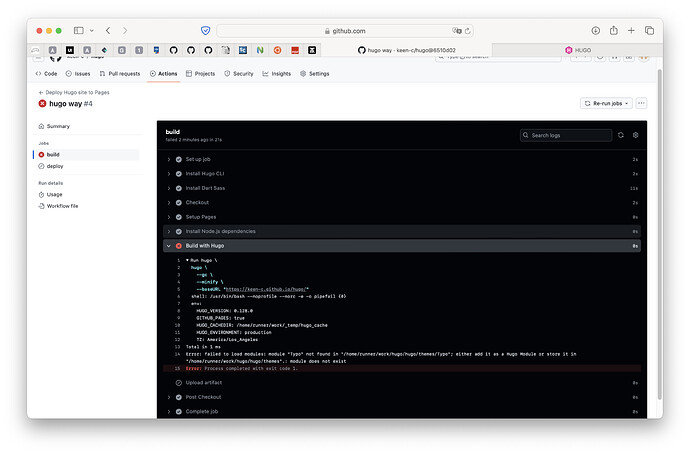Click the three-dots more options button
The width and height of the screenshot is (690, 454).
[641, 103]
